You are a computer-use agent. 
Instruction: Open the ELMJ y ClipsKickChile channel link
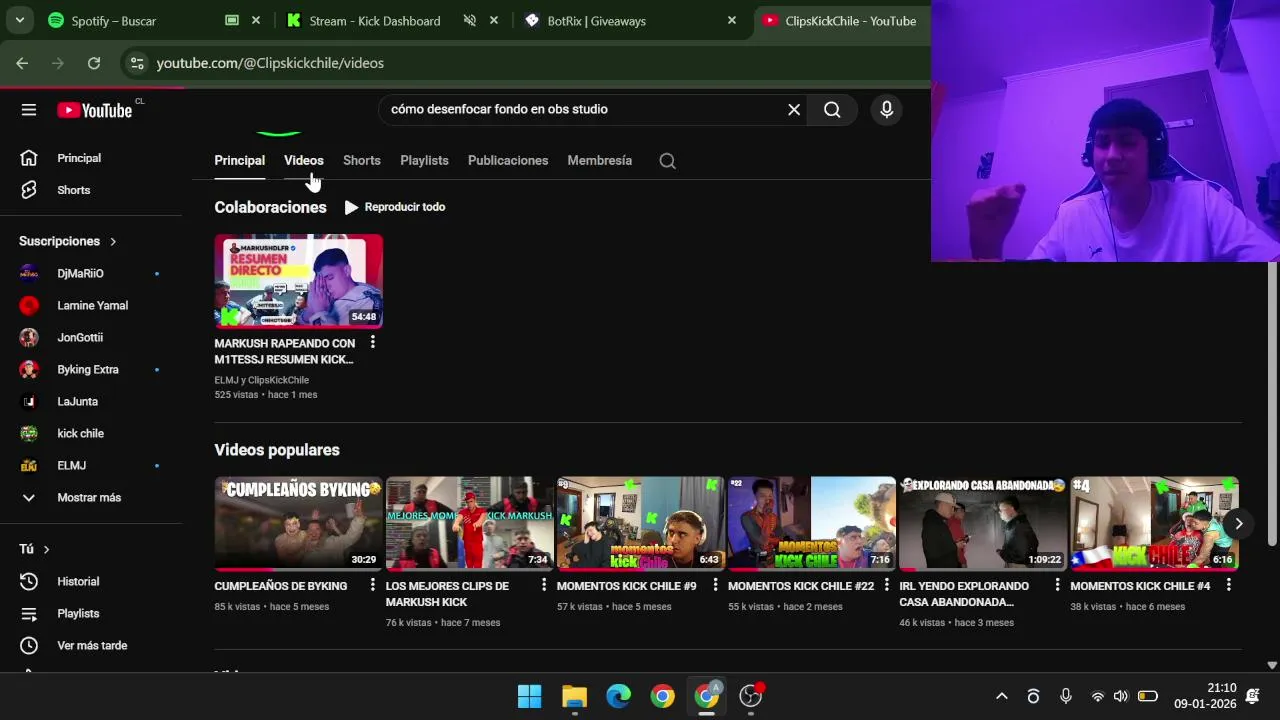coord(261,380)
